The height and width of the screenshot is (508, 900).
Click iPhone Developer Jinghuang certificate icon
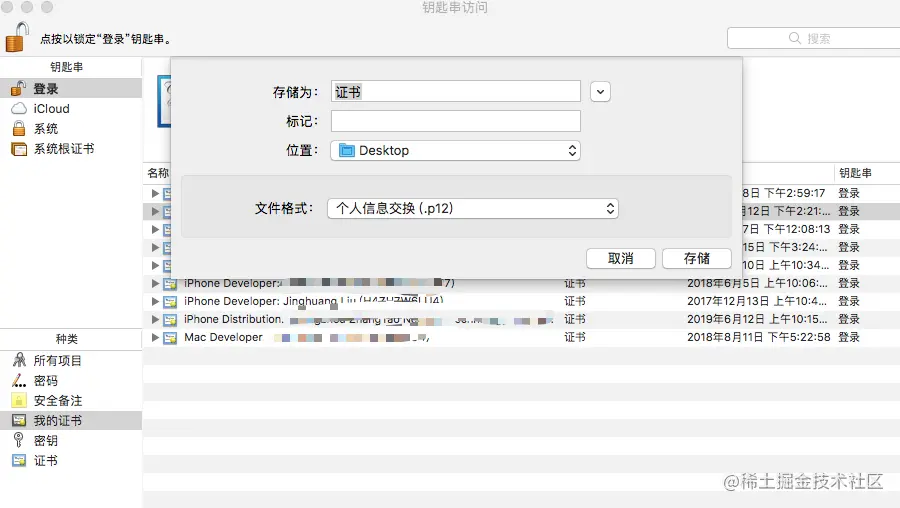170,301
